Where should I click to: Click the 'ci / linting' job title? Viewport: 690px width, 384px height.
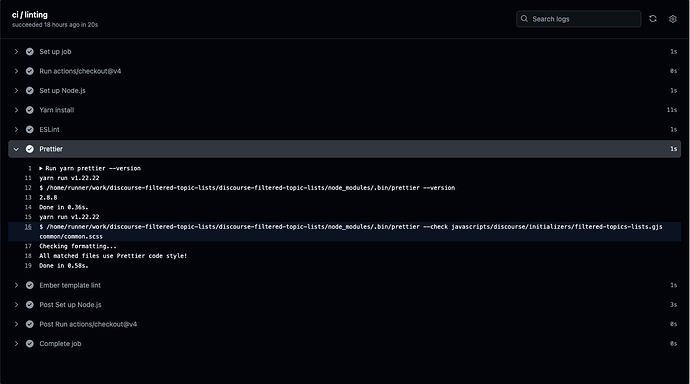coord(29,15)
